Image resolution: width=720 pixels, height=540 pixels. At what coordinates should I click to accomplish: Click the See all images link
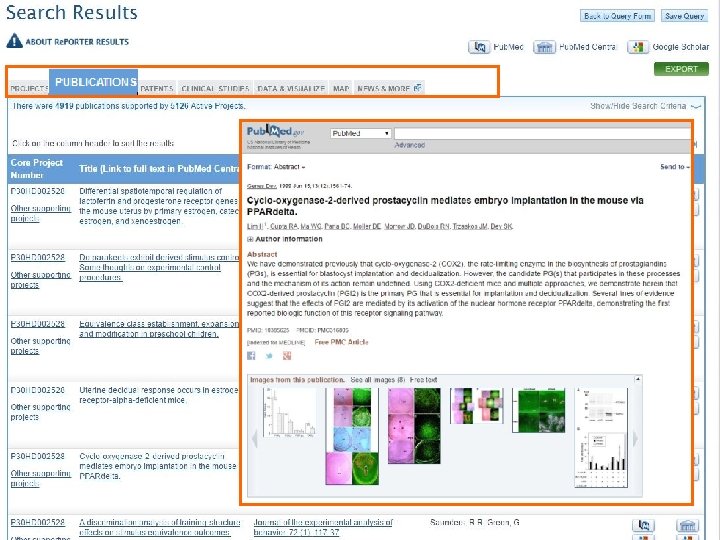click(377, 380)
